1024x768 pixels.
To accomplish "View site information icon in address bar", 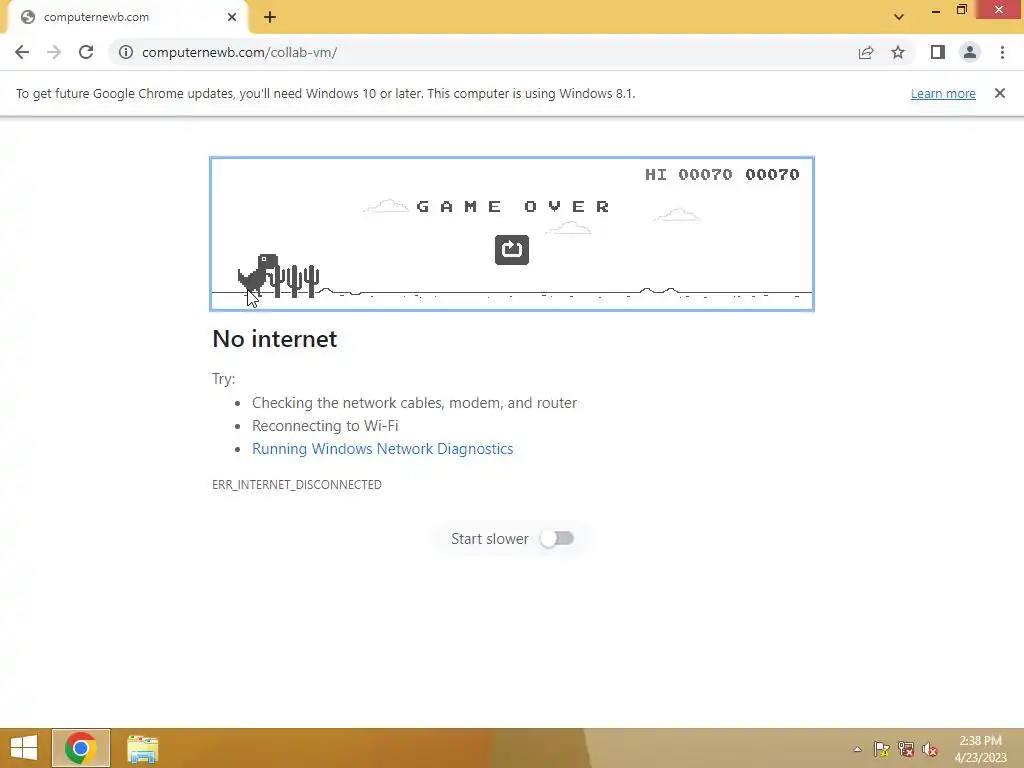I will [x=126, y=52].
